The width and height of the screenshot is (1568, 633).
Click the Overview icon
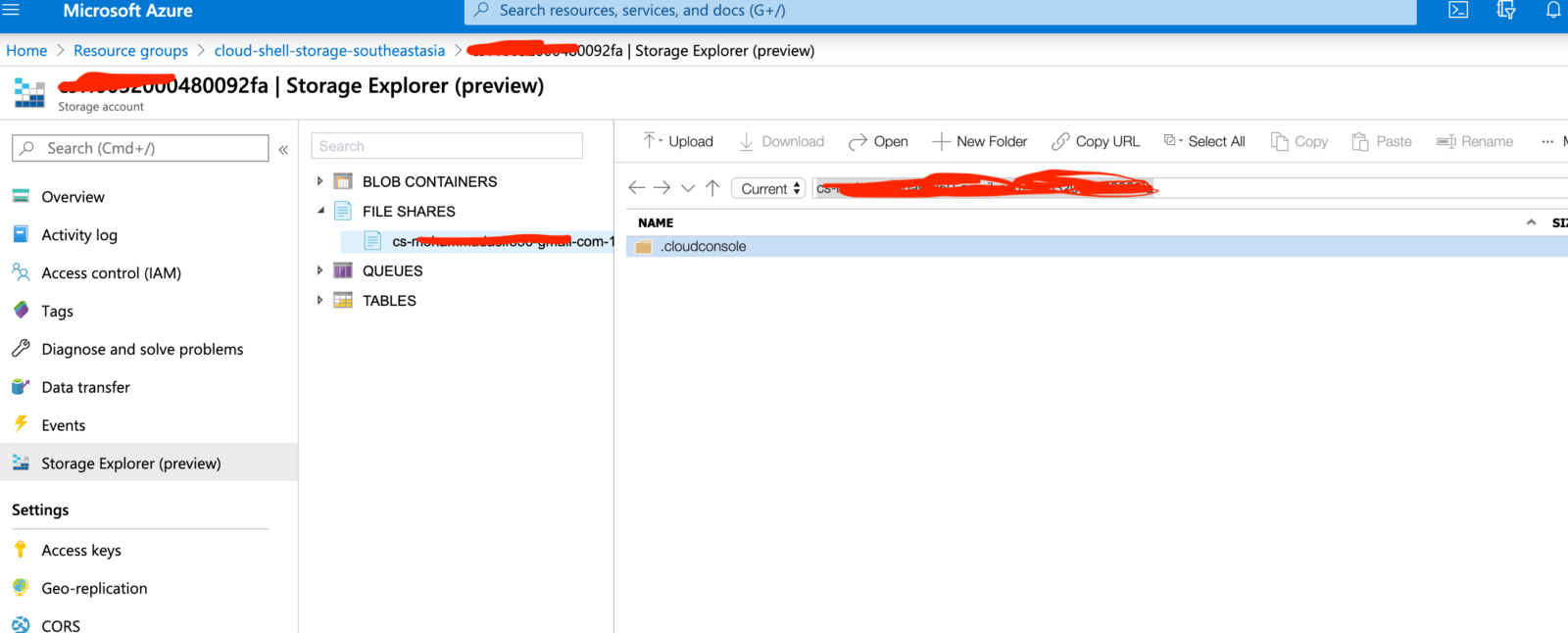(21, 196)
